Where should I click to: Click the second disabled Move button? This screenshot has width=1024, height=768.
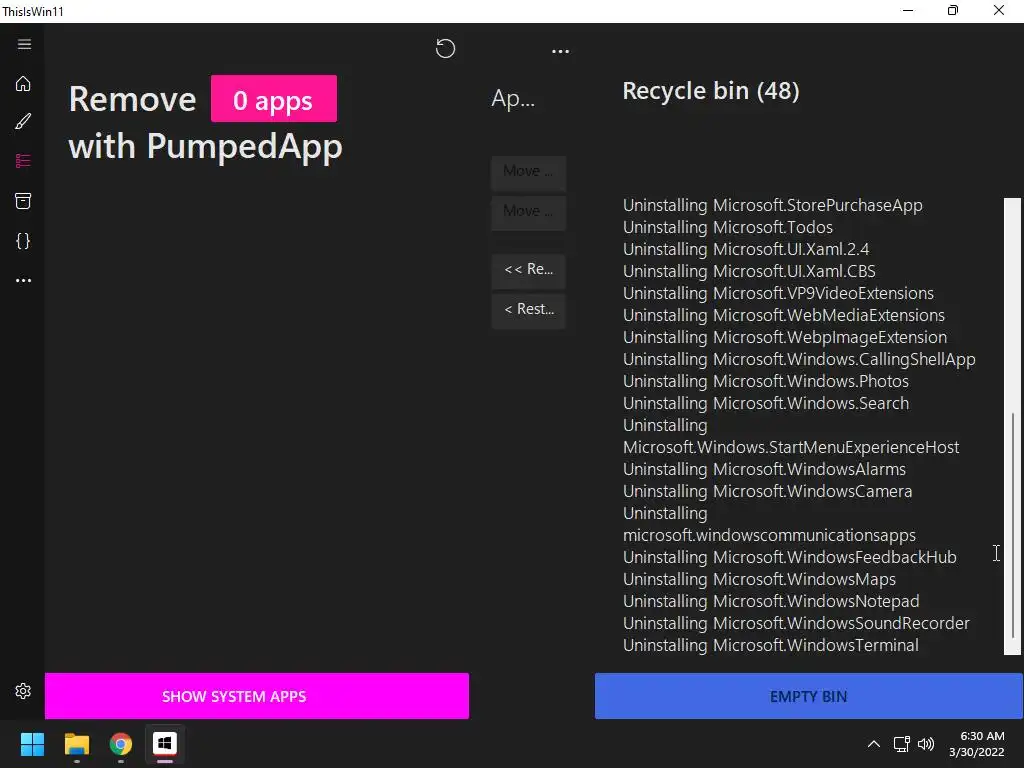pyautogui.click(x=528, y=211)
